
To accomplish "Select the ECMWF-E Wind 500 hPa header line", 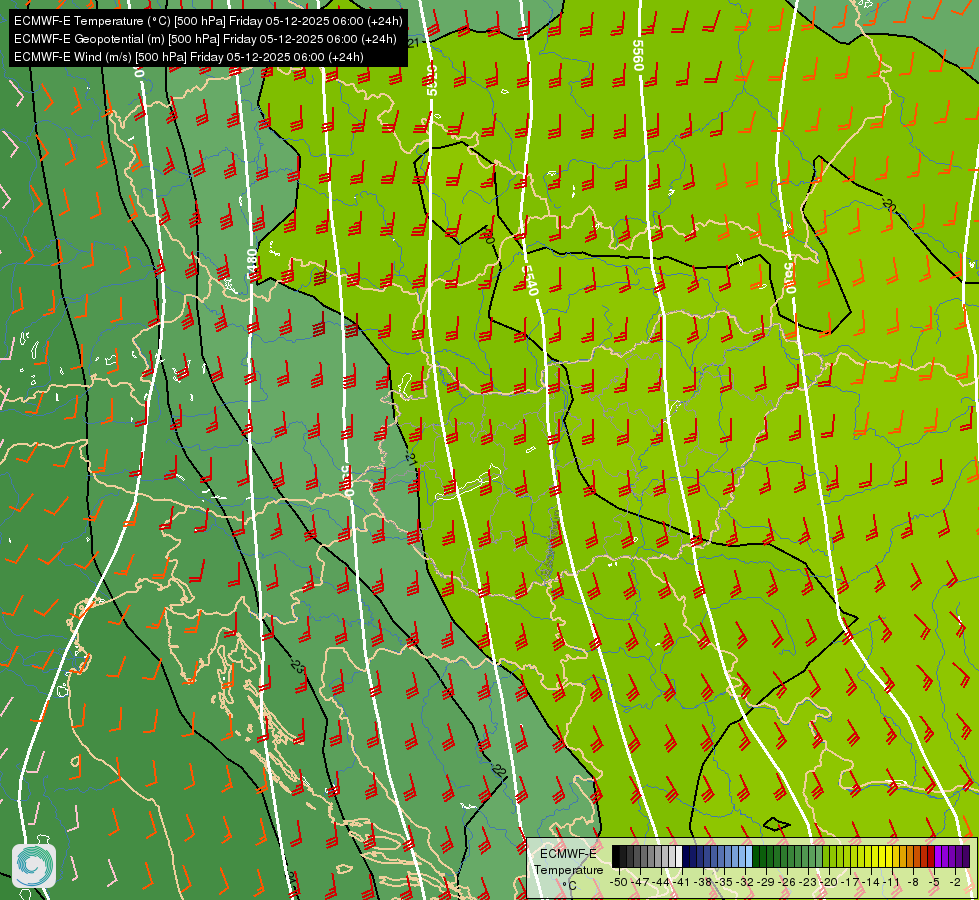I will click(x=189, y=57).
